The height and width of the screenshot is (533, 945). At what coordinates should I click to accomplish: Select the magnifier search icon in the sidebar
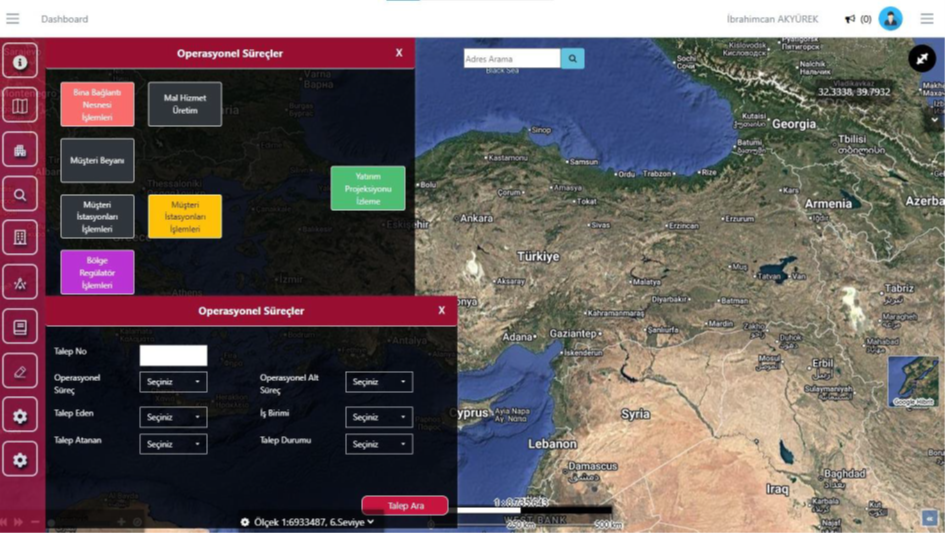(19, 195)
